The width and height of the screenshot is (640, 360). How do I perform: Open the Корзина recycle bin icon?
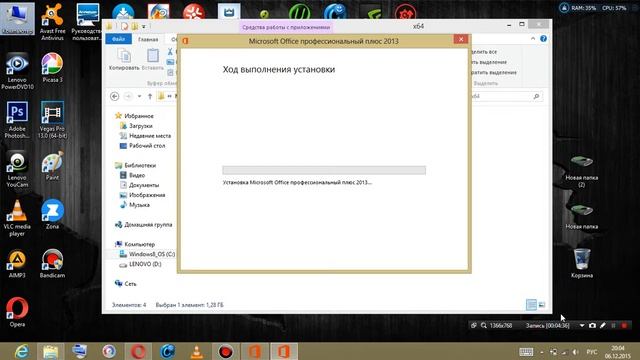pos(582,263)
